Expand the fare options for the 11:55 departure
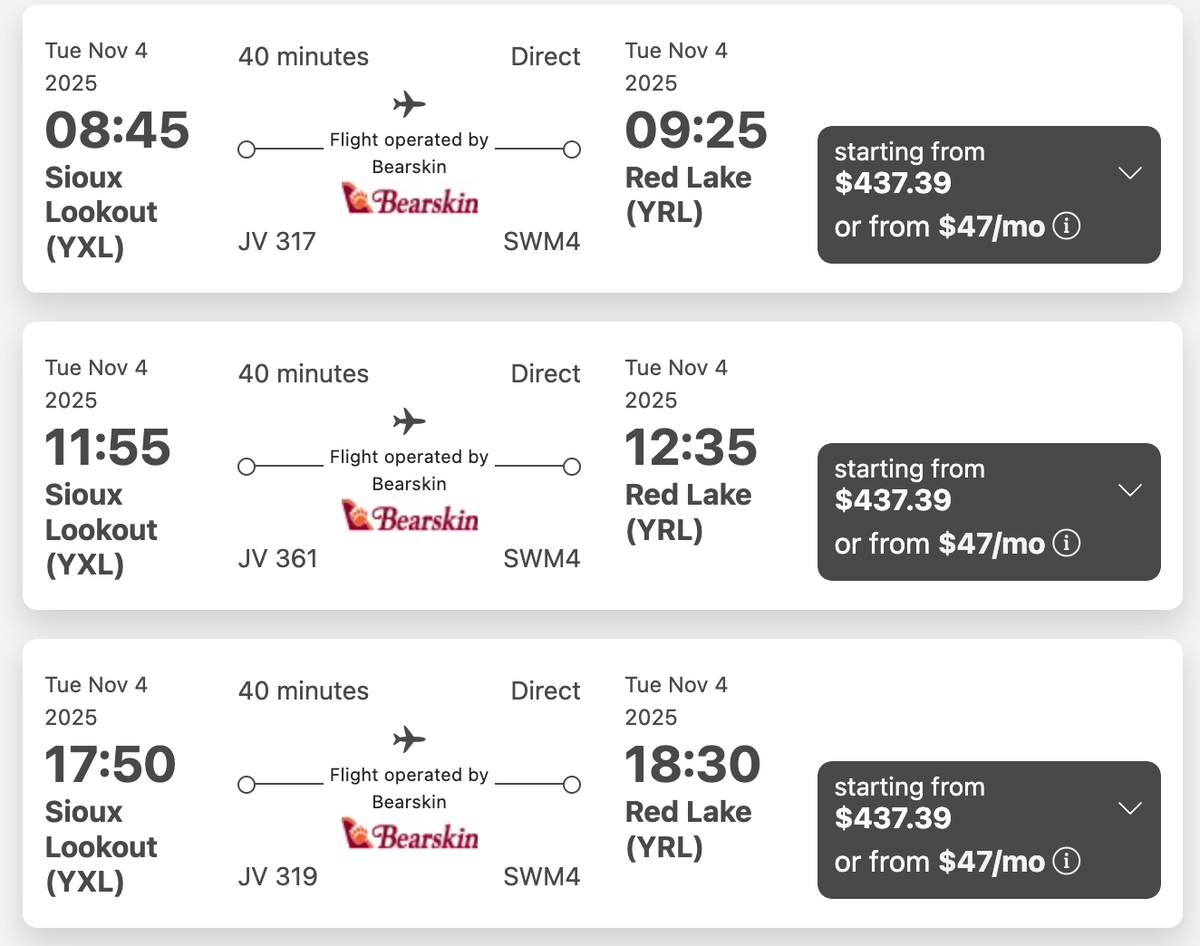This screenshot has width=1200, height=946. (x=1129, y=490)
